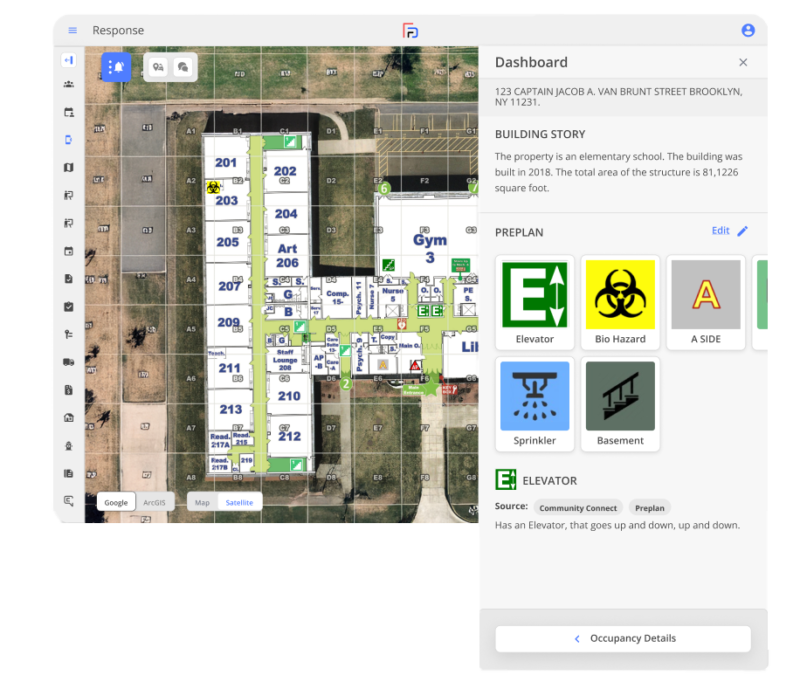The width and height of the screenshot is (800, 682).
Task: Click the fire truck icon in the left sidebar
Action: [69, 362]
